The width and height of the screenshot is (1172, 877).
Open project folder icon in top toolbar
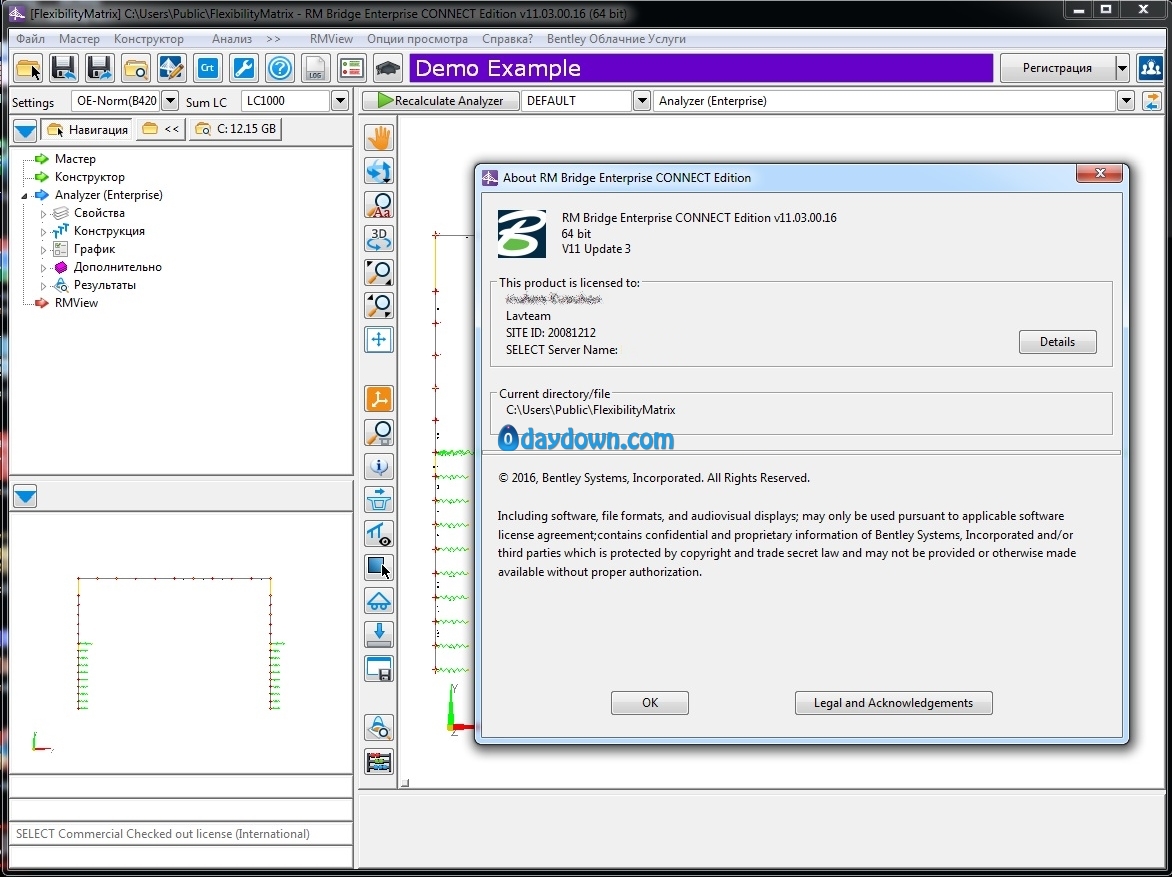(x=28, y=68)
